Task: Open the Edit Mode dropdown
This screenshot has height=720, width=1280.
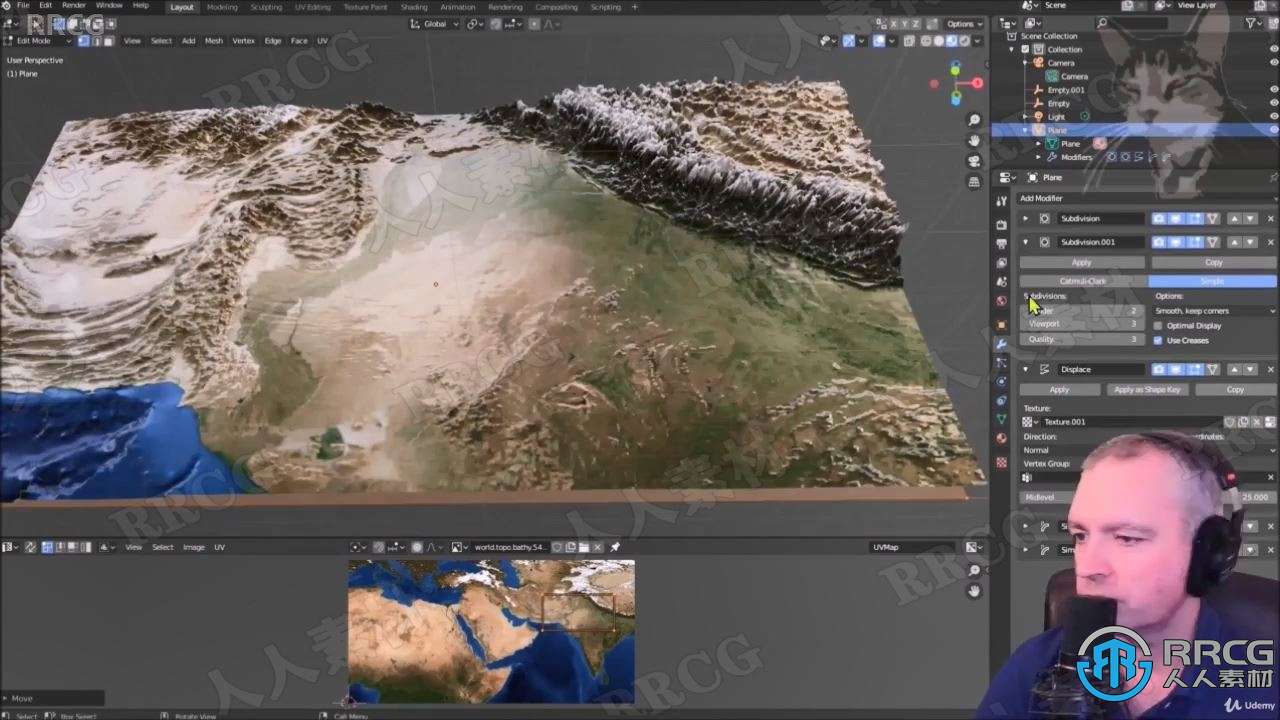Action: [x=38, y=41]
